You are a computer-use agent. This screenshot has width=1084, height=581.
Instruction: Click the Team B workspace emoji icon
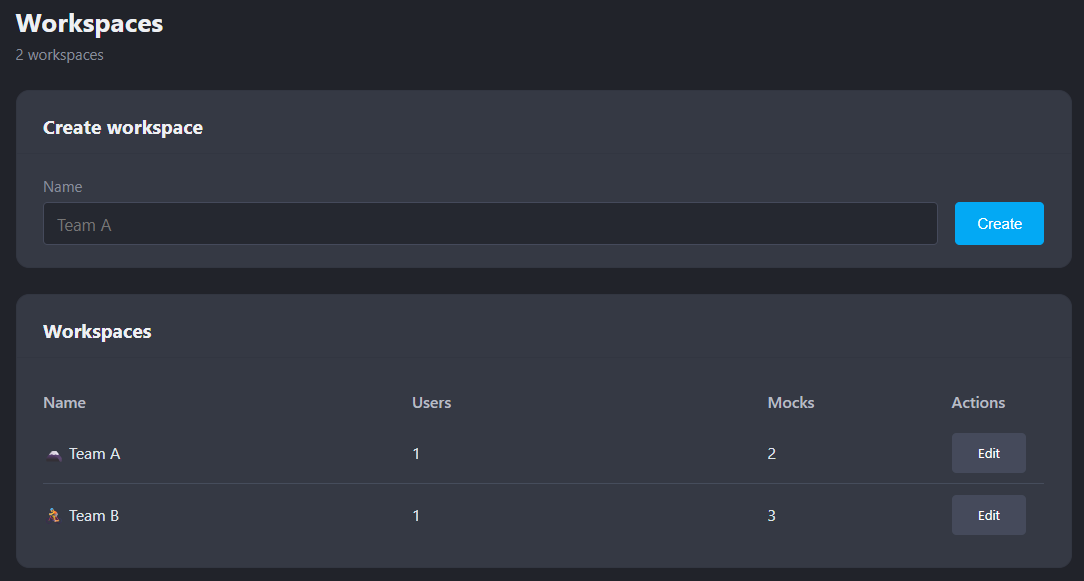coord(54,516)
